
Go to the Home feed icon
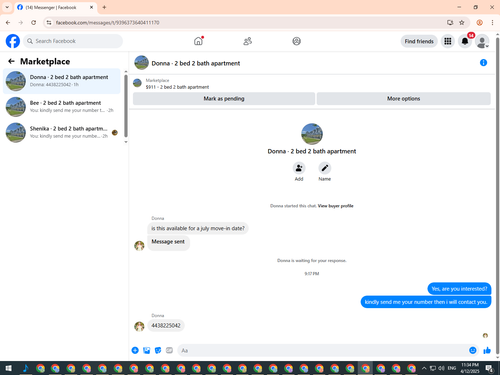coord(198,41)
